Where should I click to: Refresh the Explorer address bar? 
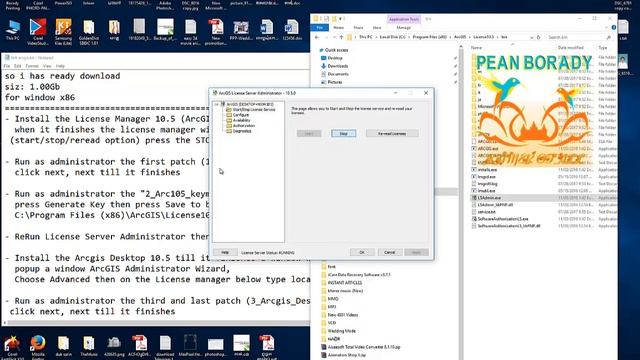[538, 37]
